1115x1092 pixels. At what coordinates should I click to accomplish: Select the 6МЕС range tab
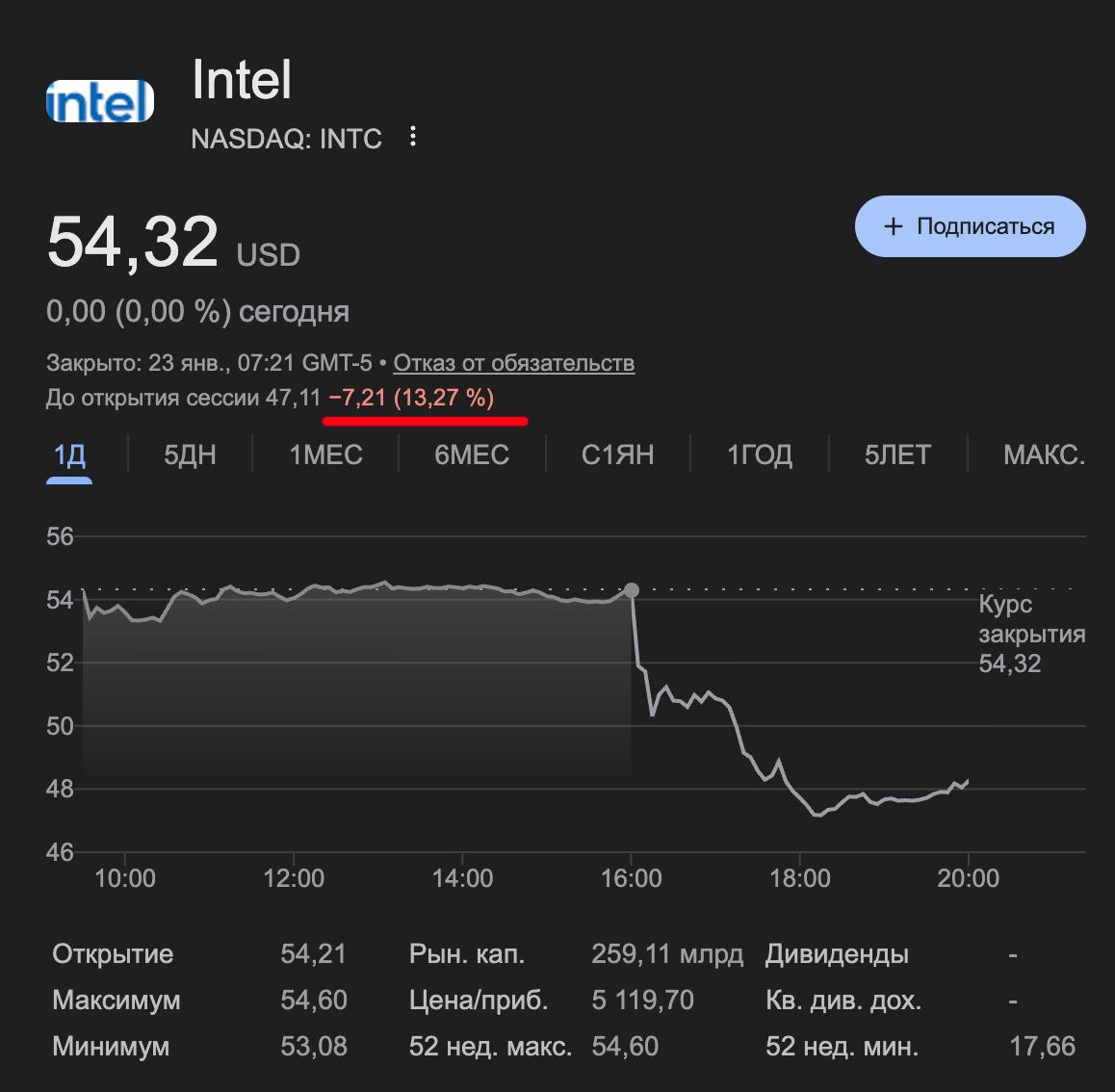(472, 455)
